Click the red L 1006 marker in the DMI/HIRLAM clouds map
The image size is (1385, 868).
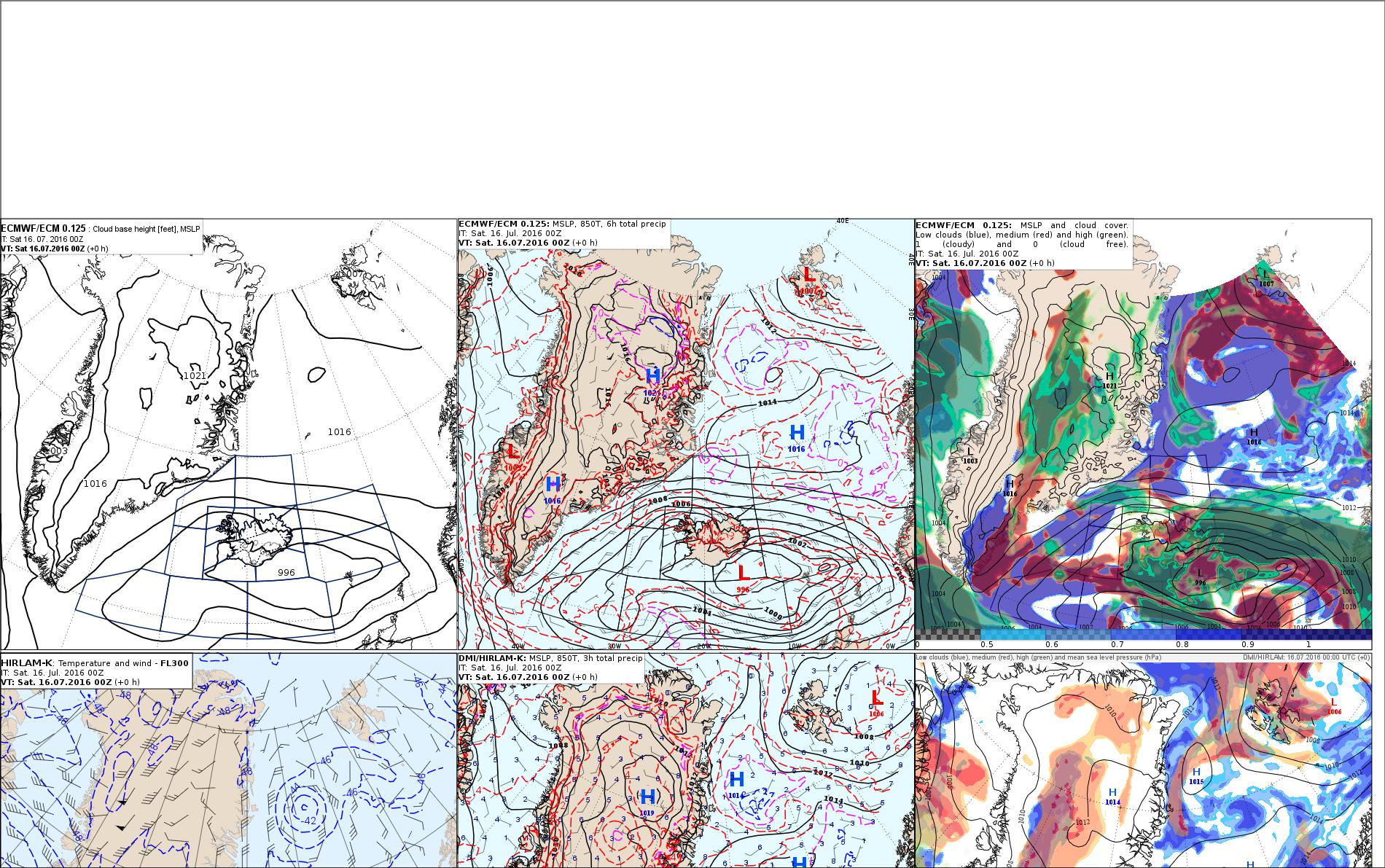[1334, 706]
